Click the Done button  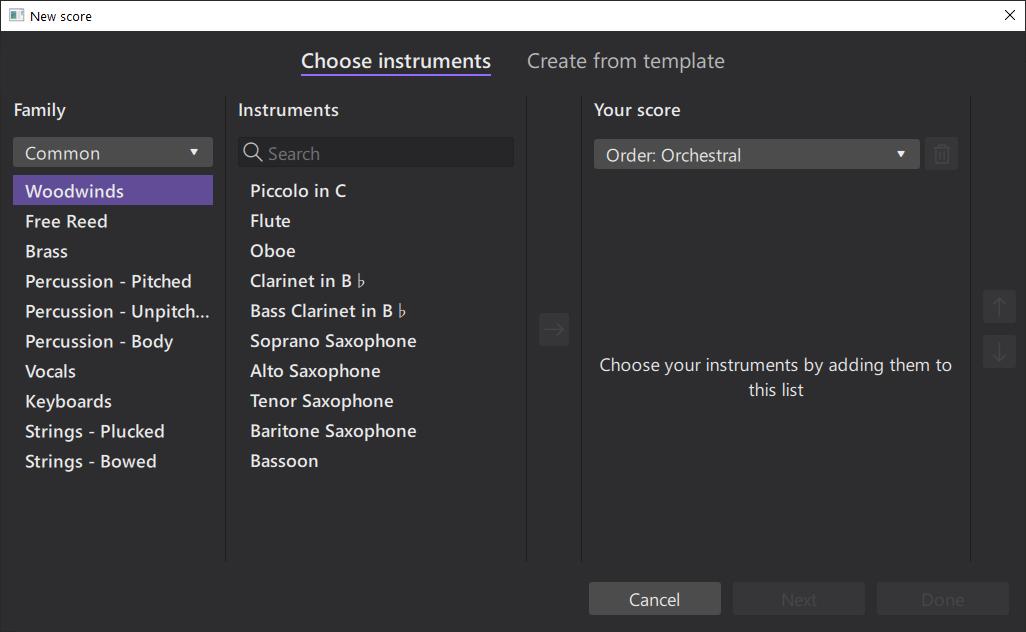(942, 599)
